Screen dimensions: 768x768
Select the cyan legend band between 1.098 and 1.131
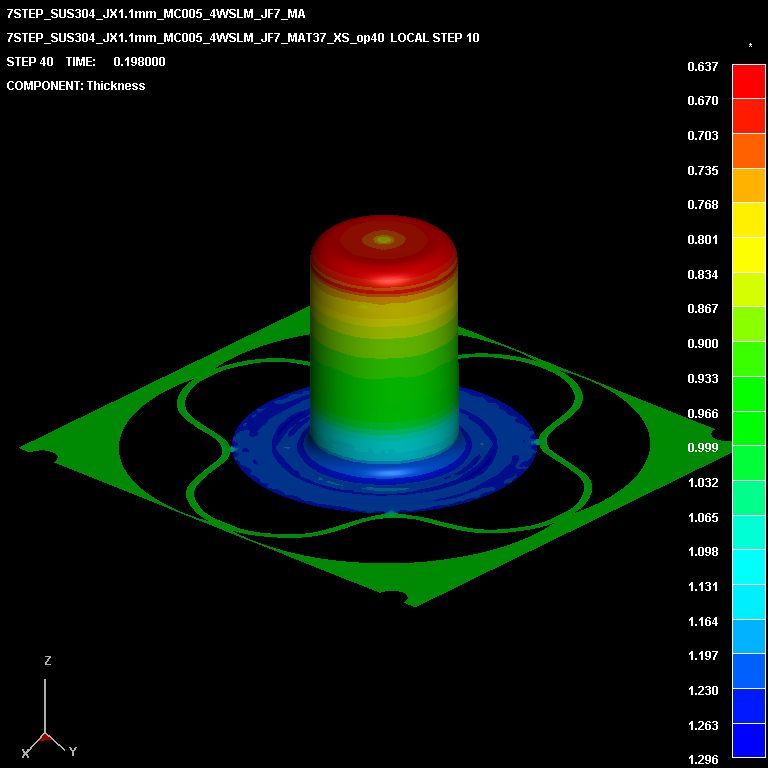coord(748,567)
